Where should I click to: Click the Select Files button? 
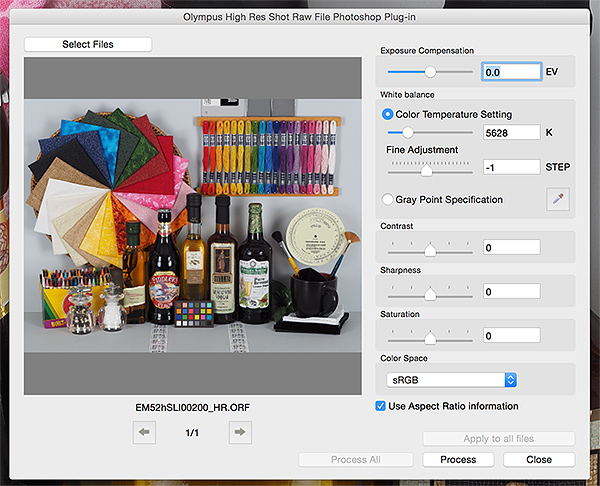[x=88, y=44]
